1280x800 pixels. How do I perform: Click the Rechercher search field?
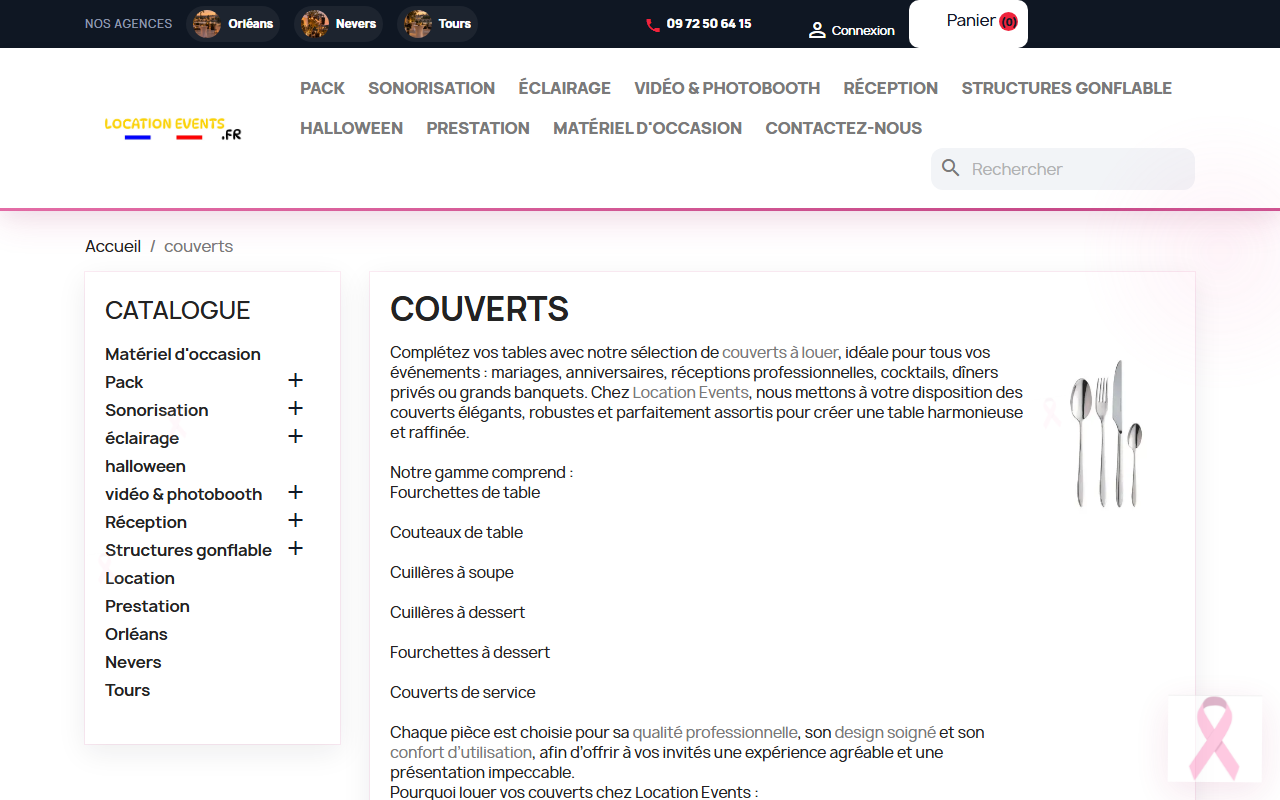click(1063, 169)
